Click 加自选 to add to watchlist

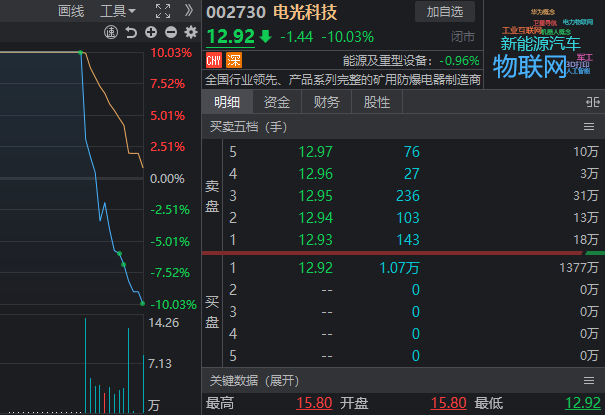(x=445, y=12)
